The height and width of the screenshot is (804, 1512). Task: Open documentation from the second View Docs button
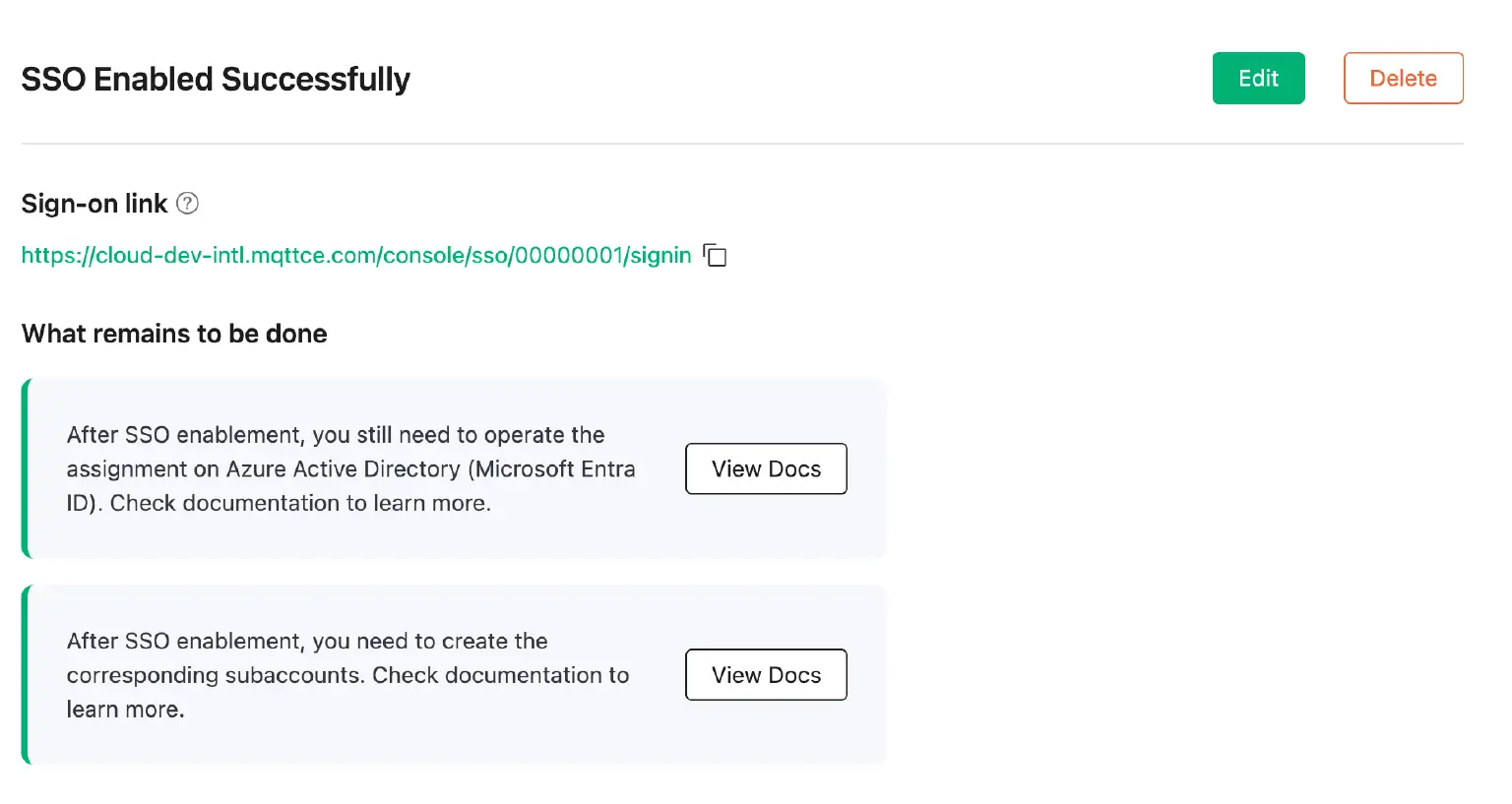tap(766, 675)
